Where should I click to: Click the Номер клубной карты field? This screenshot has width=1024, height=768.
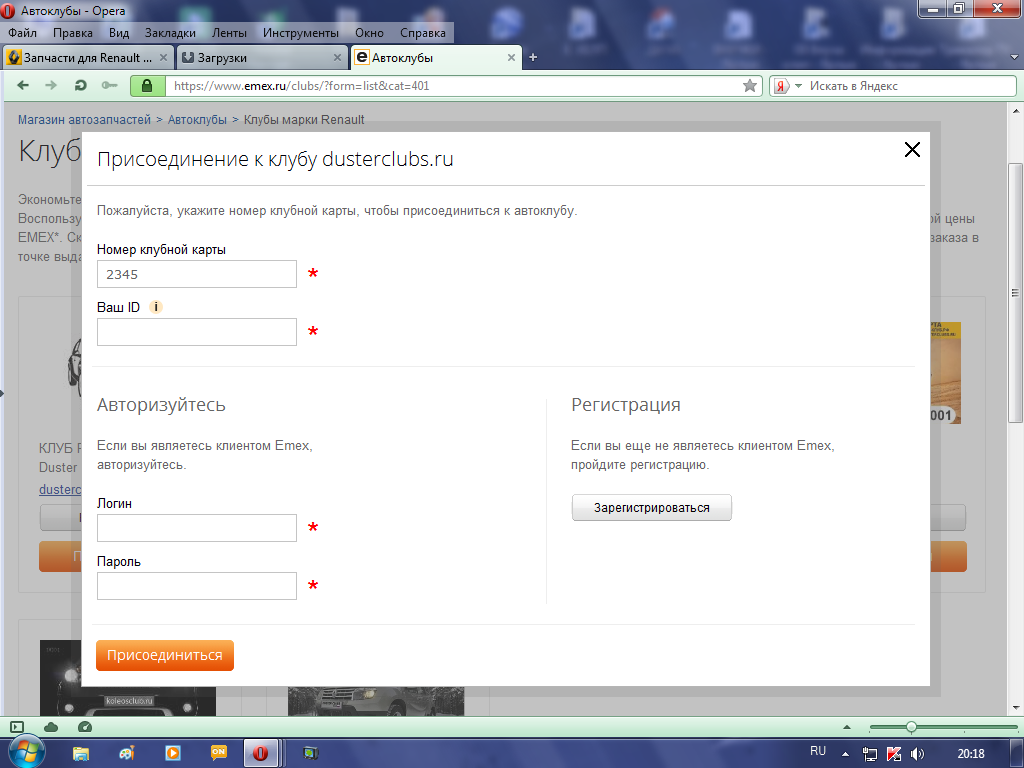tap(197, 274)
